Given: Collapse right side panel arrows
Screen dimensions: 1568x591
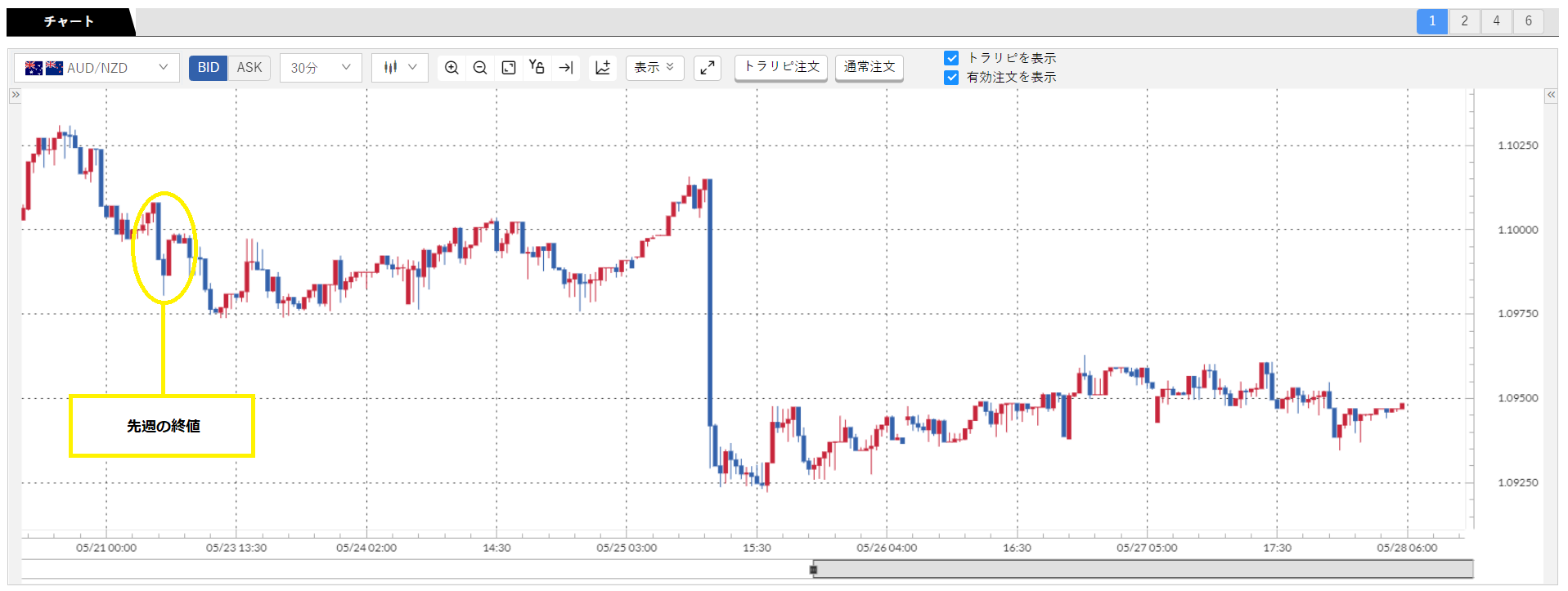Looking at the screenshot, I should (x=1551, y=95).
